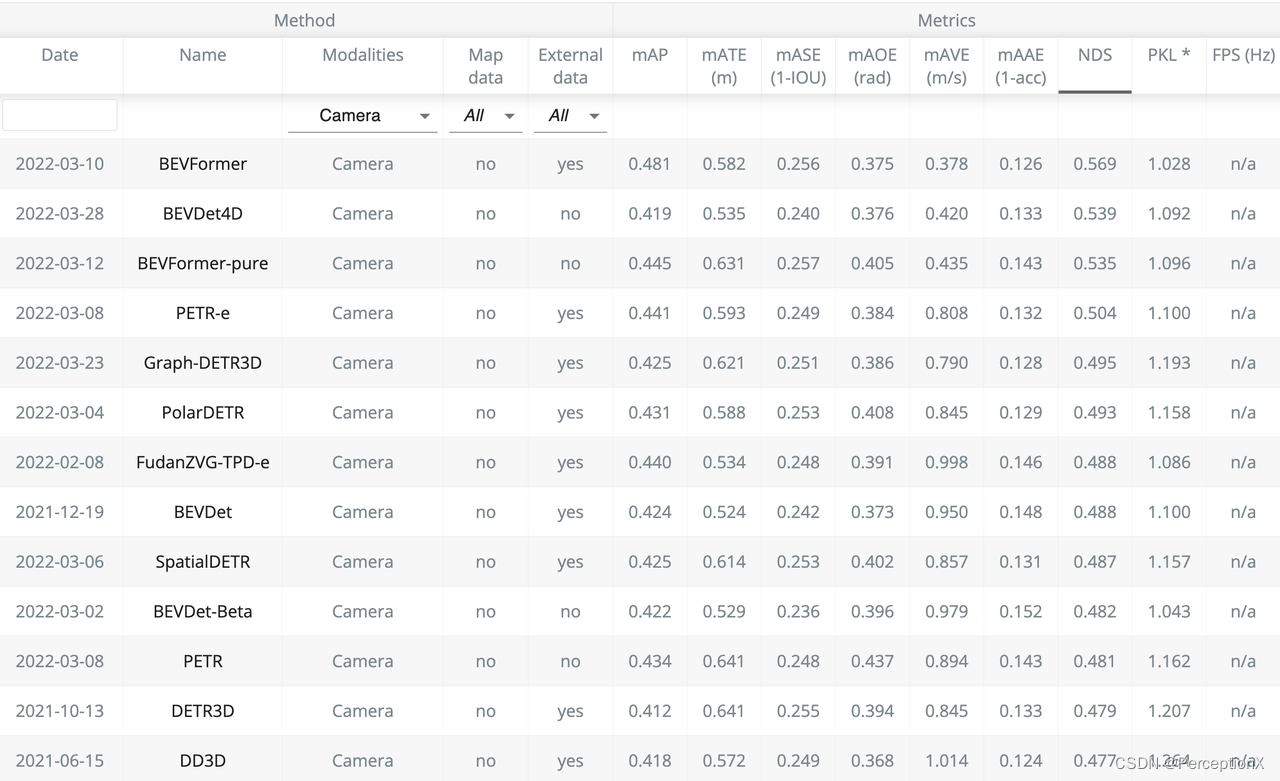Click the Metrics group header
1280x781 pixels.
point(946,20)
